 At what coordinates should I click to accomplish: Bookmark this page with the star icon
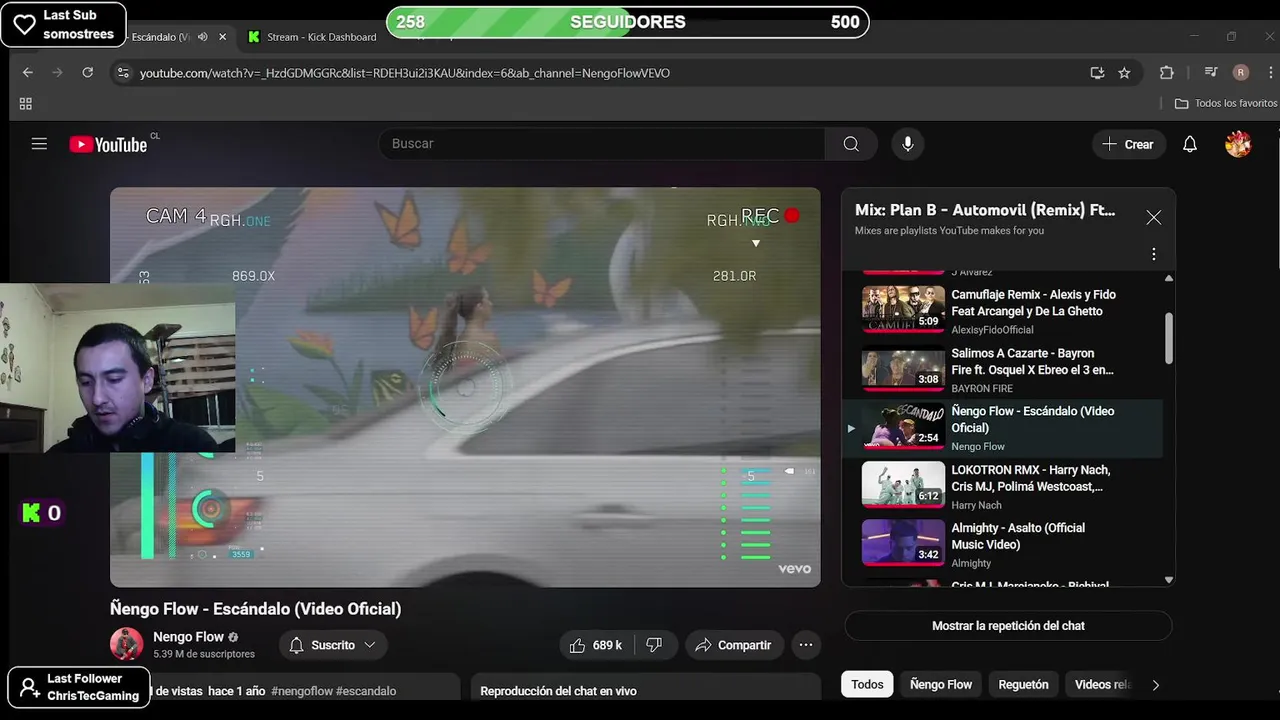(1124, 73)
